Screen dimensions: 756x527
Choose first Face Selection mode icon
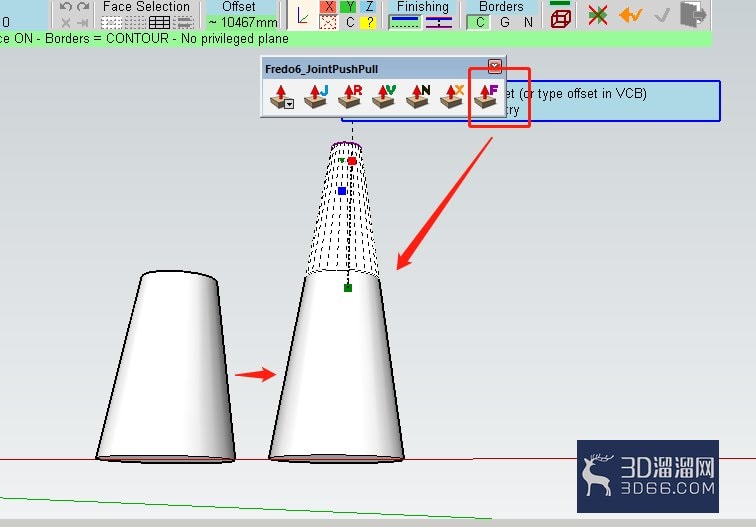coord(111,23)
